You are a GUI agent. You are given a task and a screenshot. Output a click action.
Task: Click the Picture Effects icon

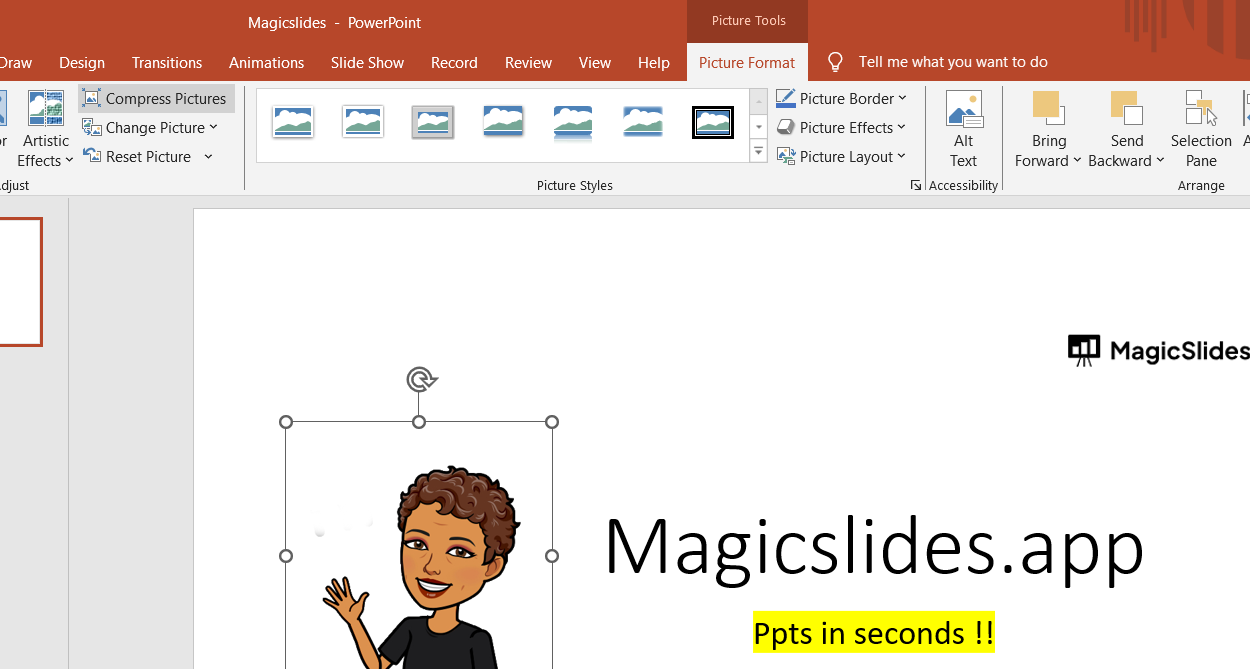785,127
